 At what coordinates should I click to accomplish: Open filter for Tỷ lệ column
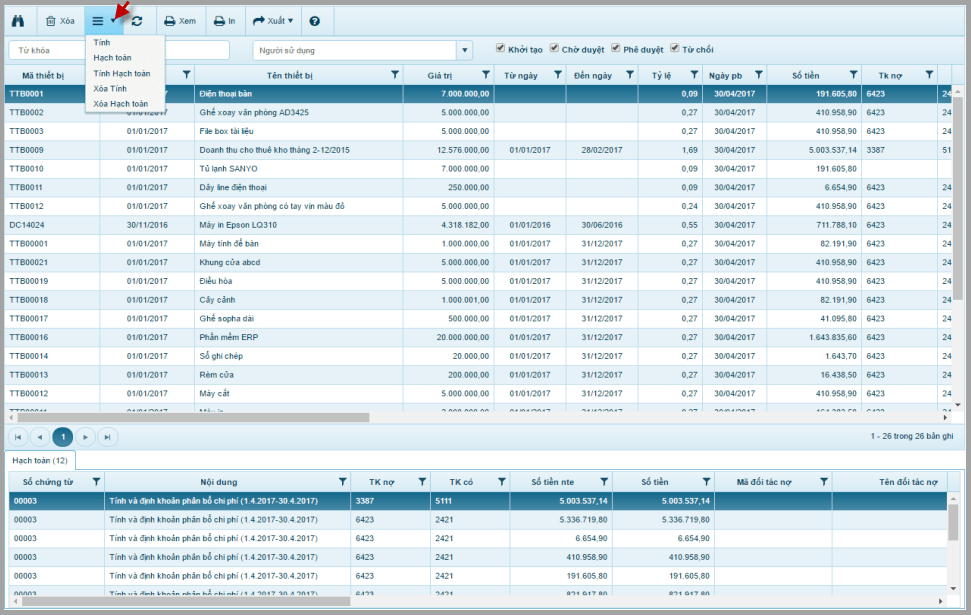[x=694, y=75]
